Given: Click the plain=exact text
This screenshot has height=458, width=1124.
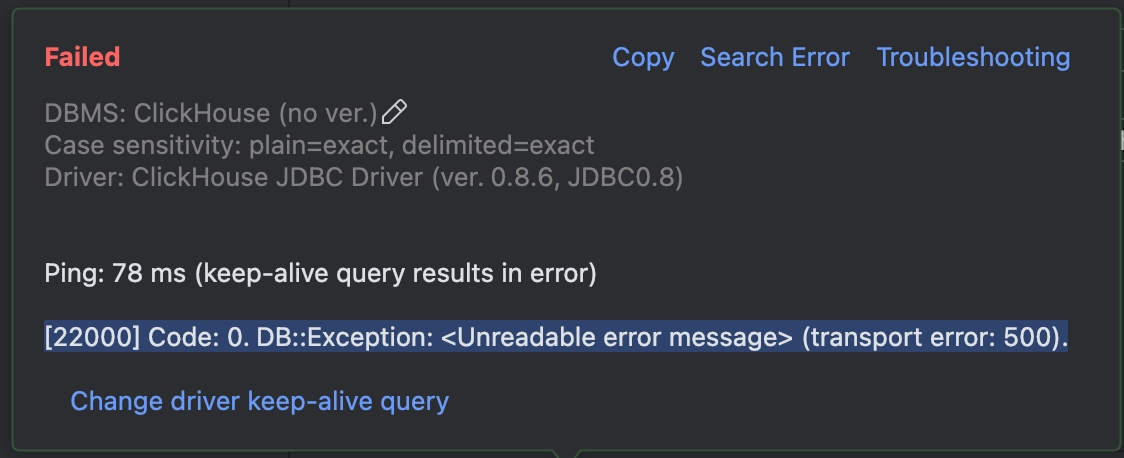Looking at the screenshot, I should pos(318,145).
